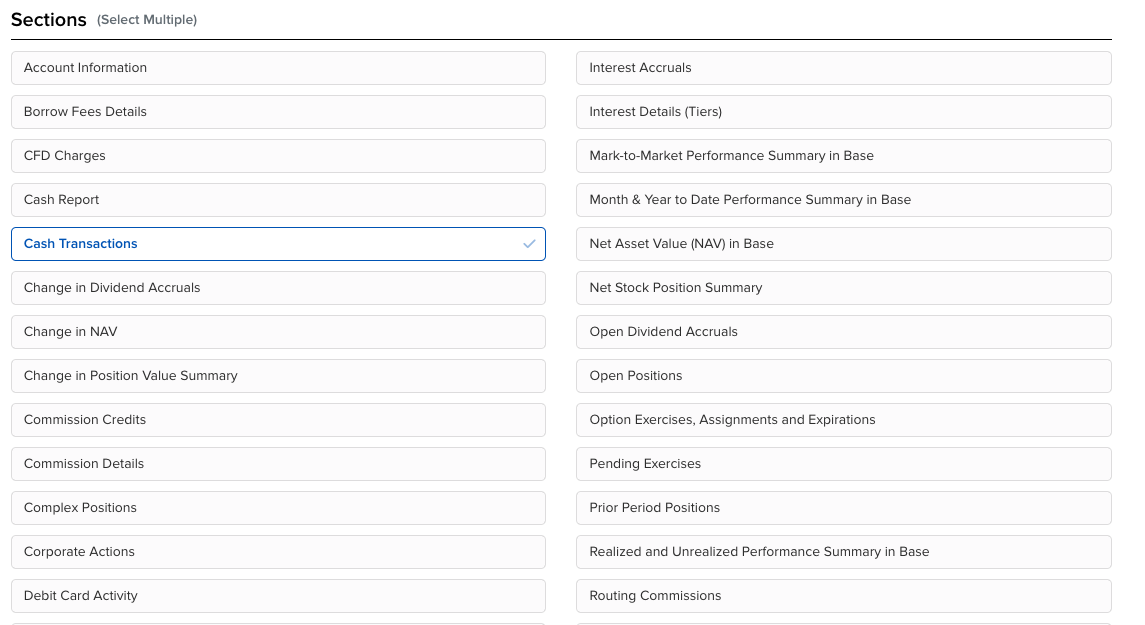Deselect the Cash Transactions section
Viewport: 1145px width, 625px height.
278,244
